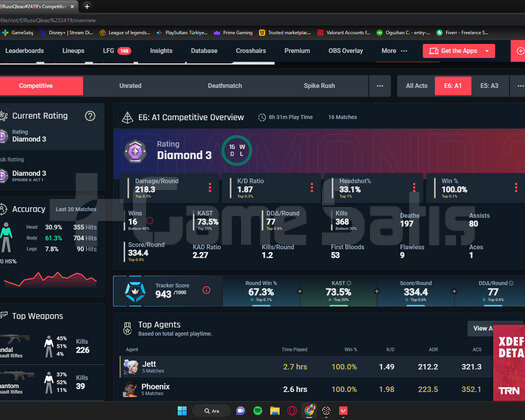Screen dimensions: 525x420
Task: Click the Jett row '2.7 hrs' time played
Action: pyautogui.click(x=295, y=367)
